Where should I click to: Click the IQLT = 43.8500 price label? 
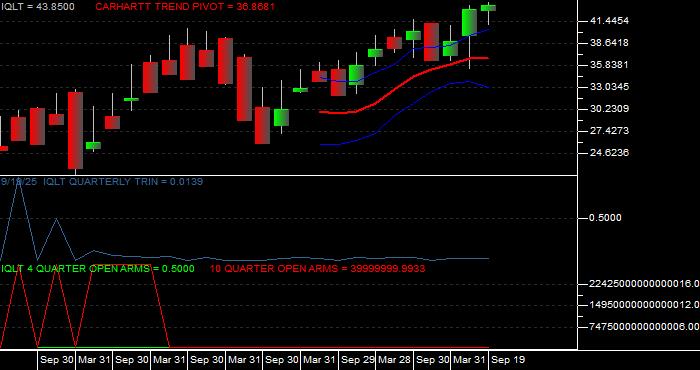(38, 7)
